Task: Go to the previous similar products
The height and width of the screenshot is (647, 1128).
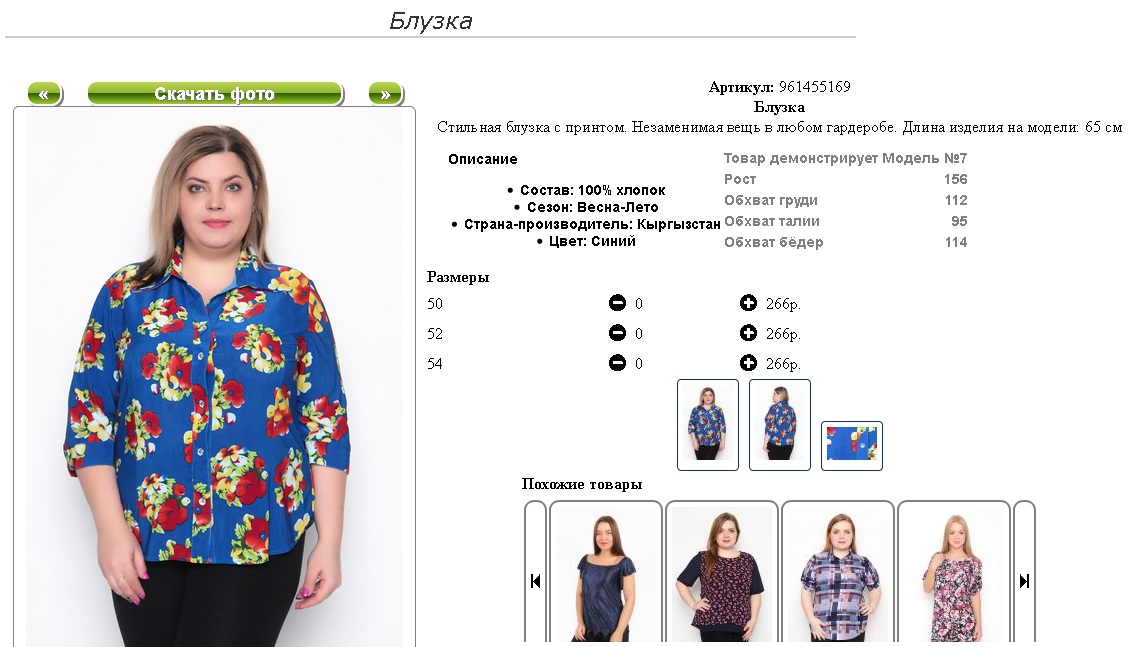Action: (x=535, y=580)
